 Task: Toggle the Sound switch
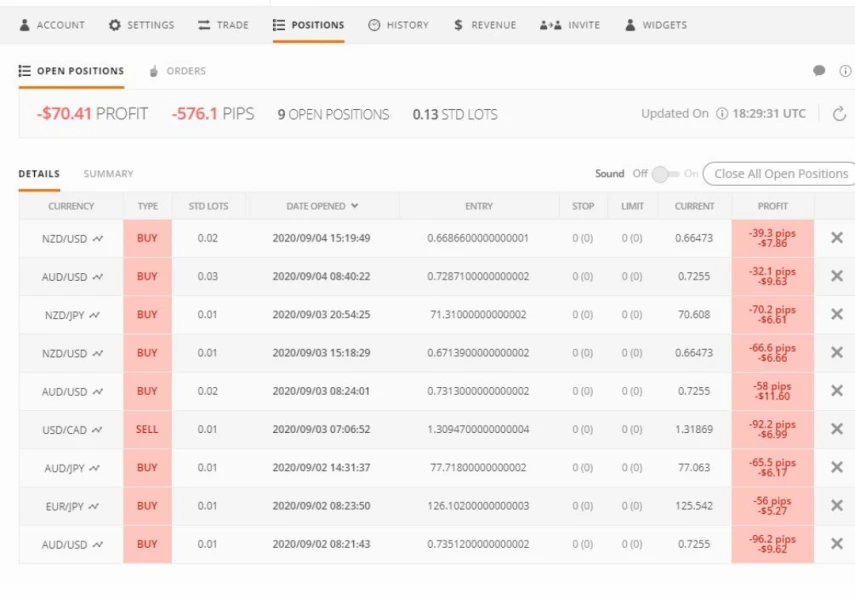click(665, 174)
